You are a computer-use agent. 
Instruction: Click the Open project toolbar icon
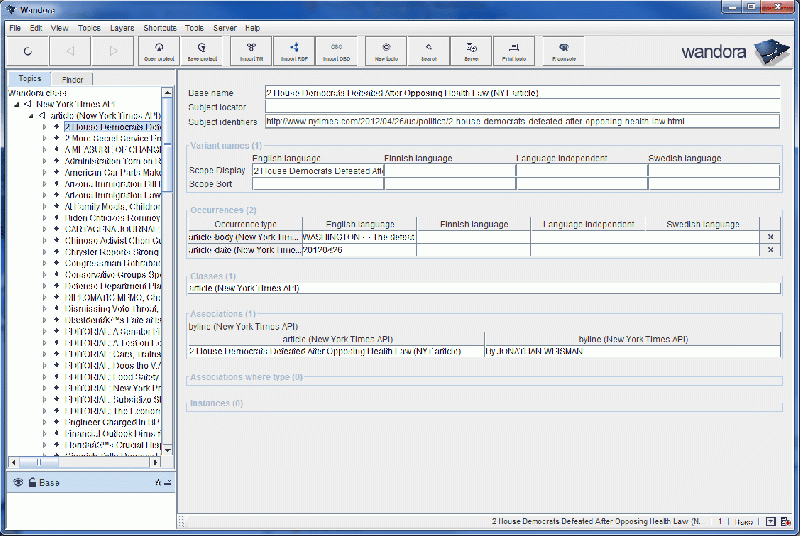pos(160,50)
